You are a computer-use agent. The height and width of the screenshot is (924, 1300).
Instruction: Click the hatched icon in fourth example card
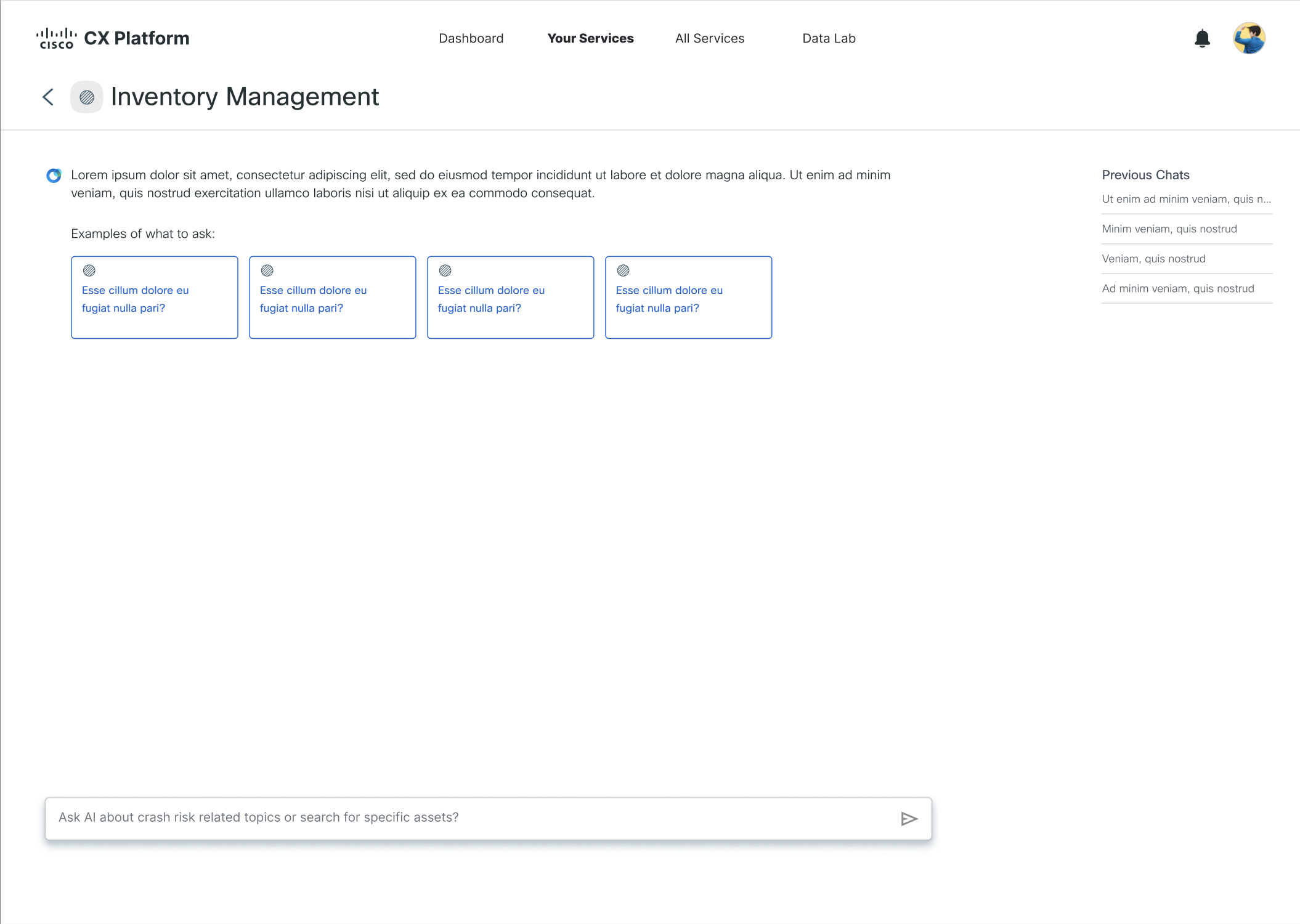coord(623,270)
